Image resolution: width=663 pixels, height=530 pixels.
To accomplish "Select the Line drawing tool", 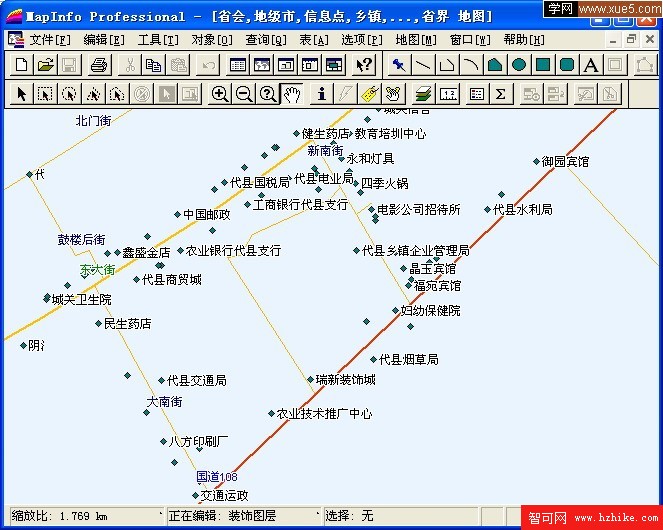I will tap(423, 65).
